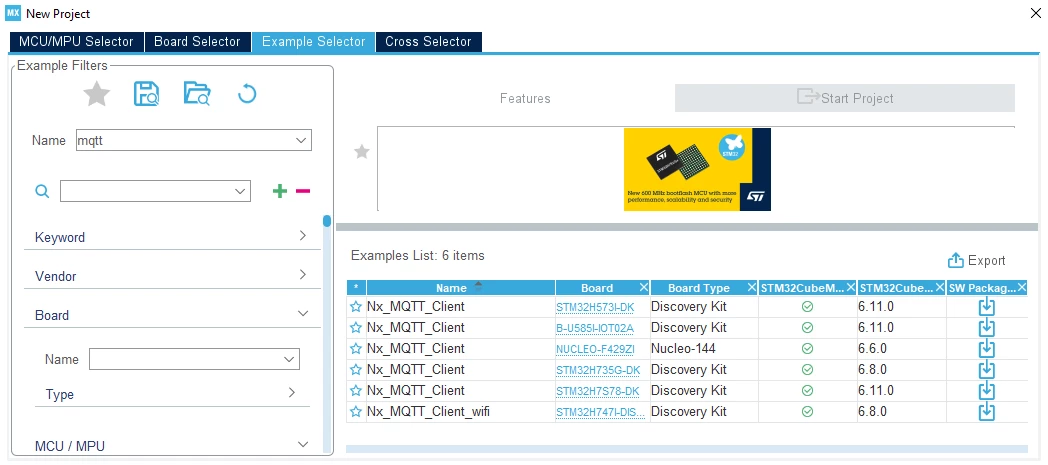Open the STM32H735G-DK board link
1048x465 pixels.
pos(598,369)
